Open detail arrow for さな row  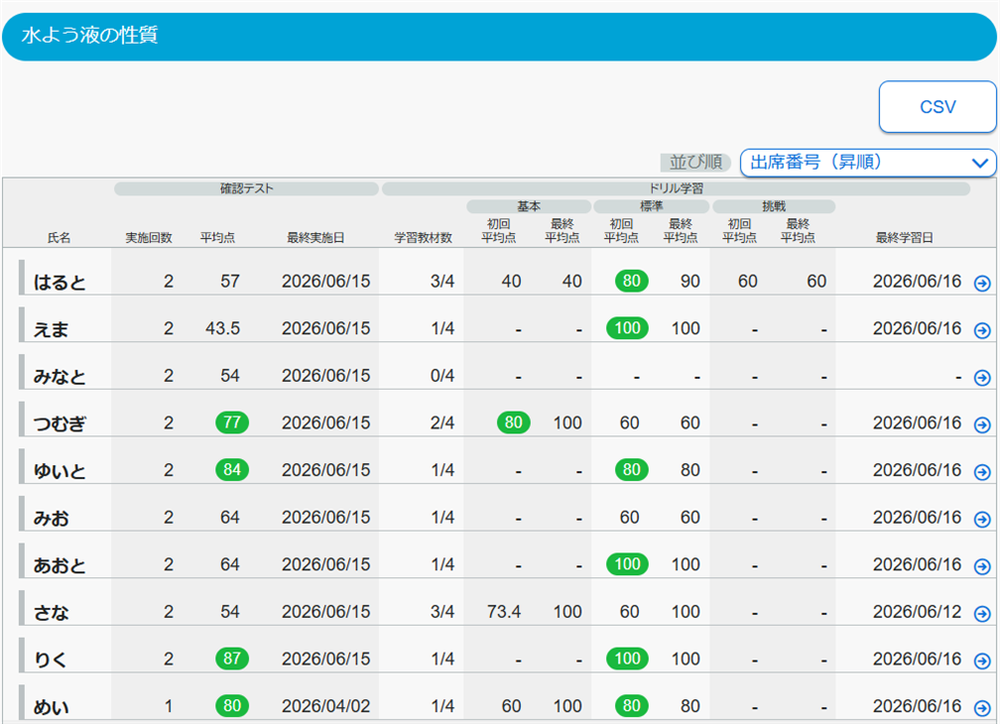(982, 614)
